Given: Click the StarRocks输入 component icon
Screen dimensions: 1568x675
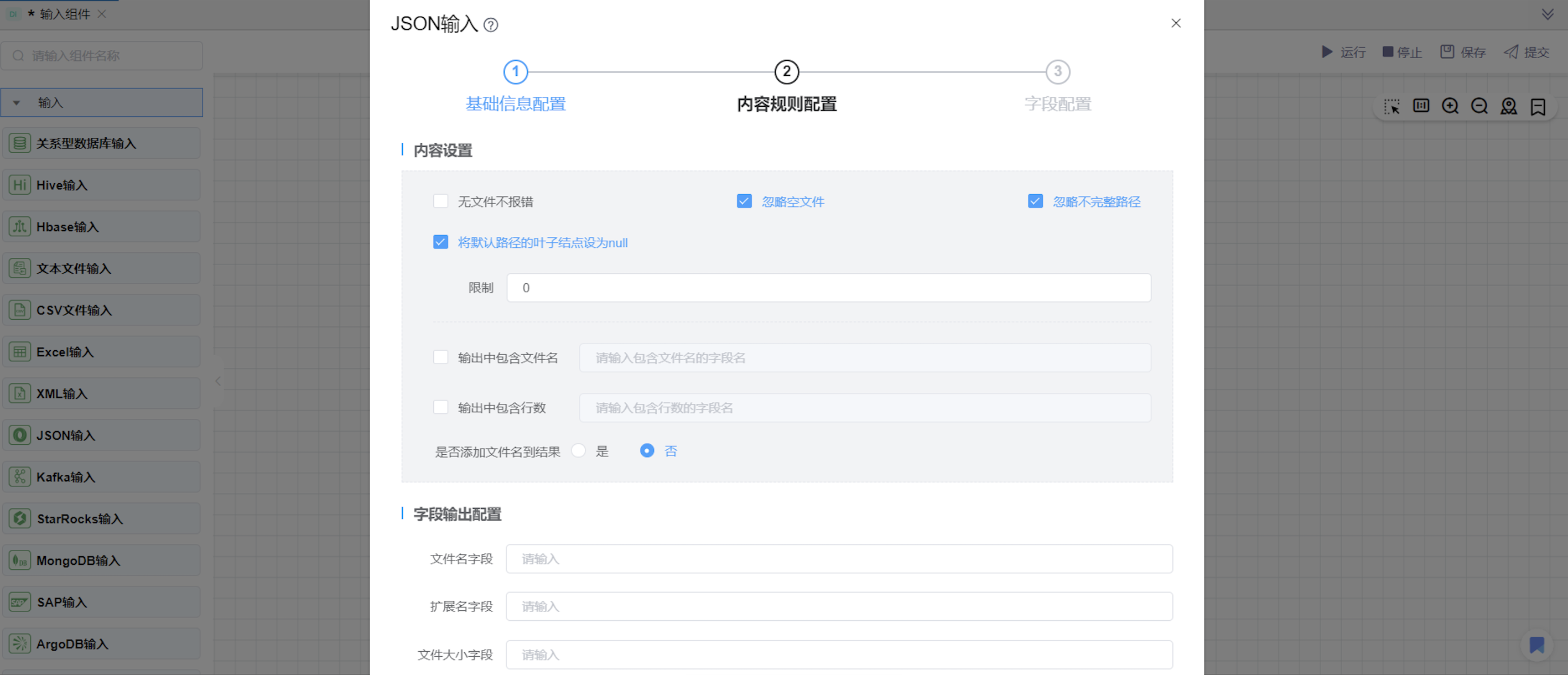Looking at the screenshot, I should pos(19,518).
